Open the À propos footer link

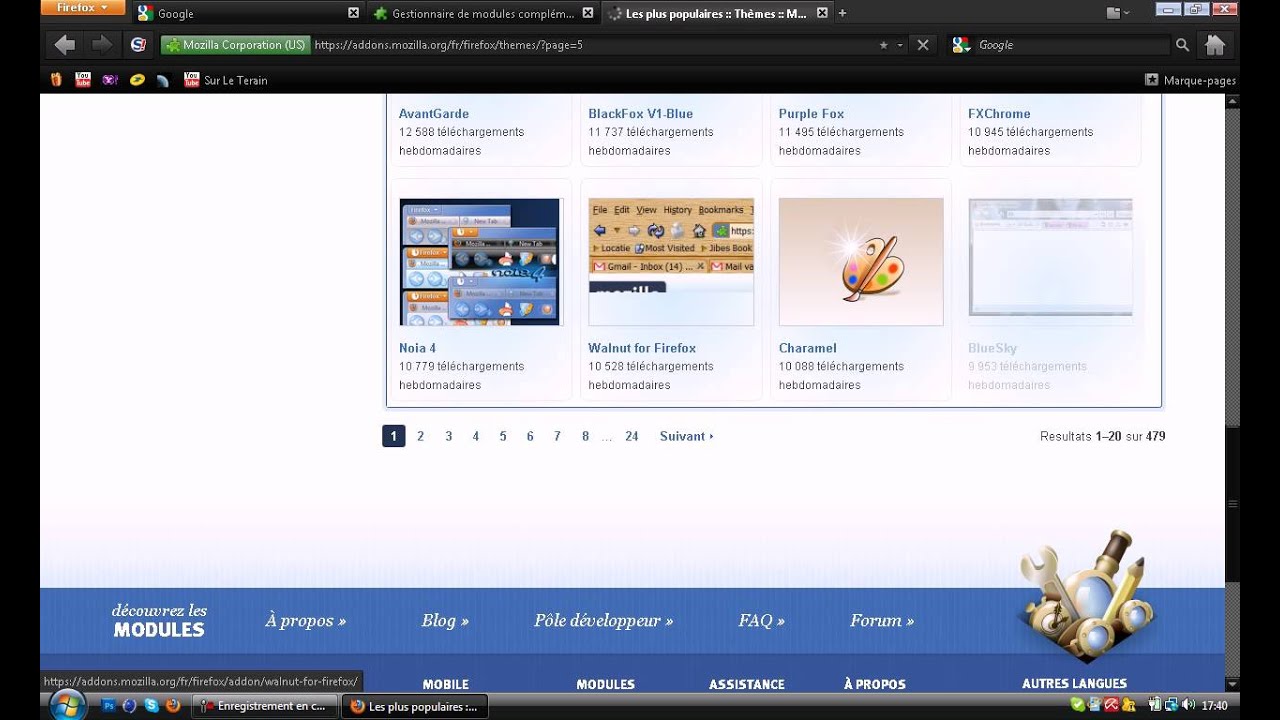click(x=305, y=621)
